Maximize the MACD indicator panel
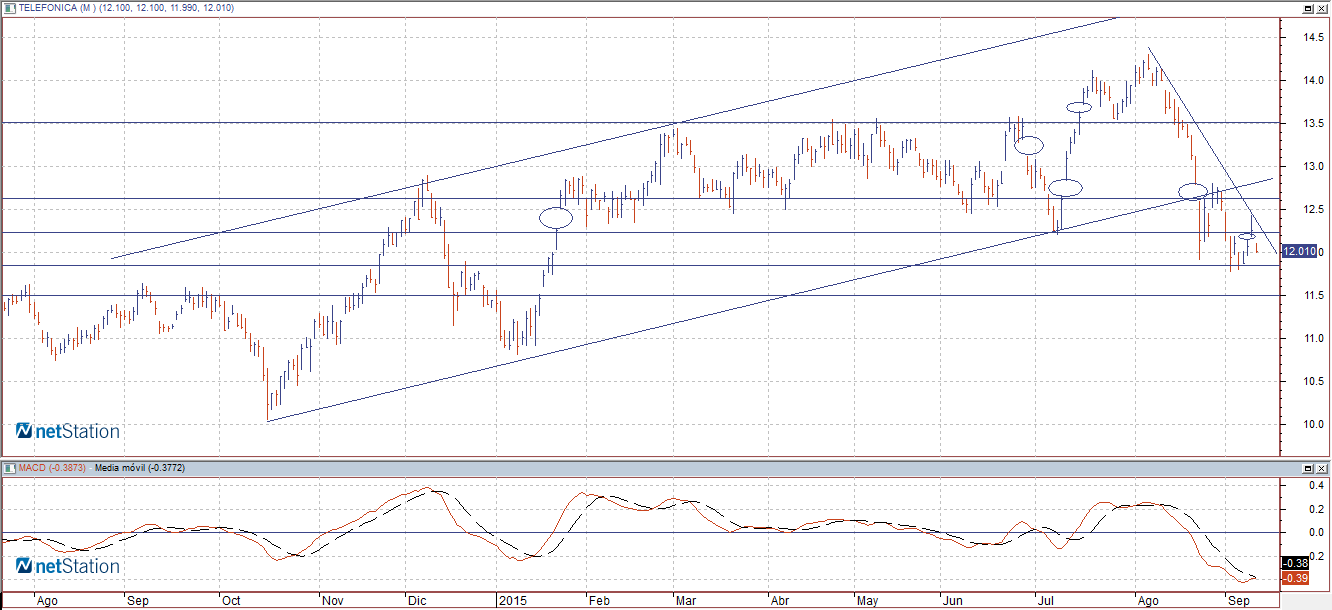Screen dimensions: 1332x610 (x=1308, y=467)
